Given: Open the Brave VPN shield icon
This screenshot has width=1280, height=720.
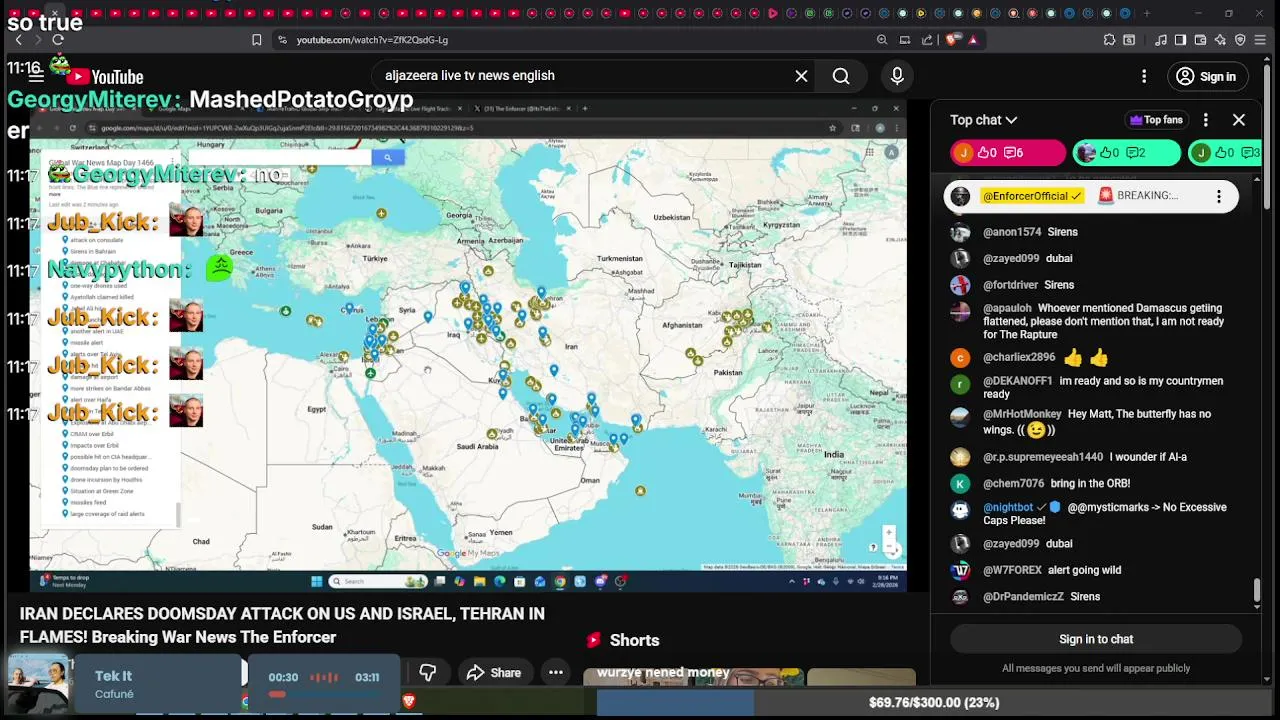Looking at the screenshot, I should pyautogui.click(x=1241, y=40).
